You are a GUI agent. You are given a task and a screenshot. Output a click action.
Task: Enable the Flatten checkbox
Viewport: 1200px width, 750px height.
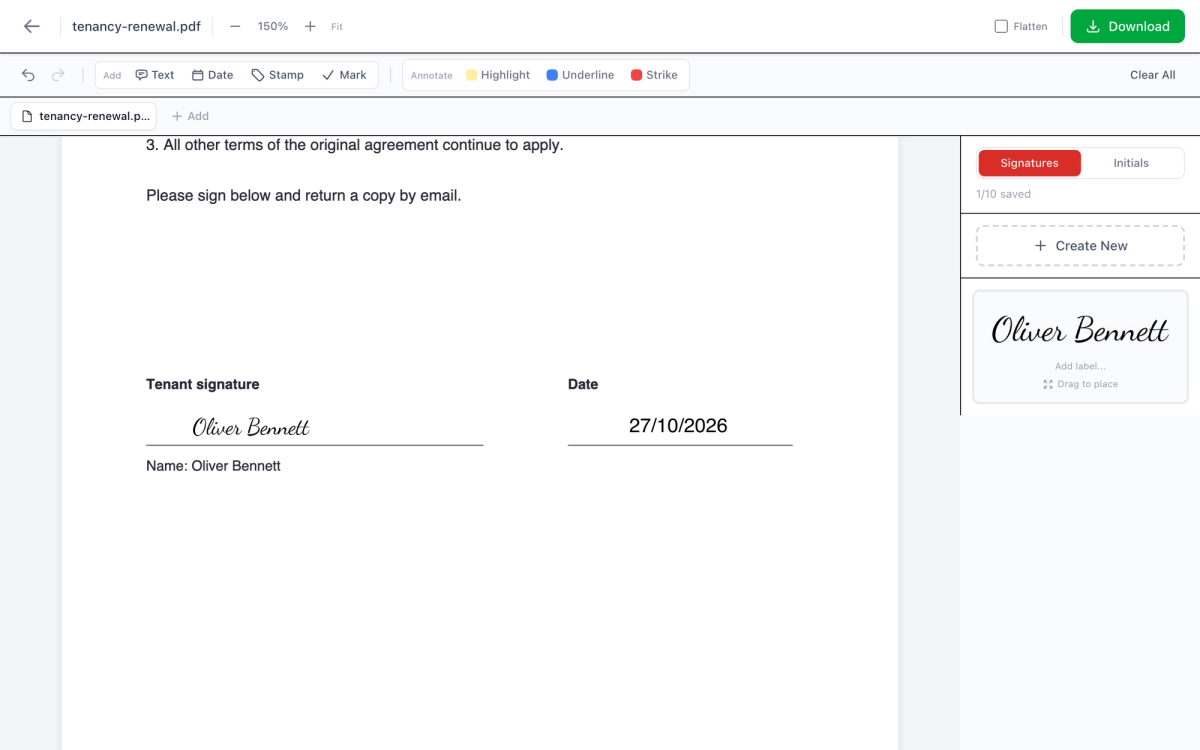point(1001,27)
